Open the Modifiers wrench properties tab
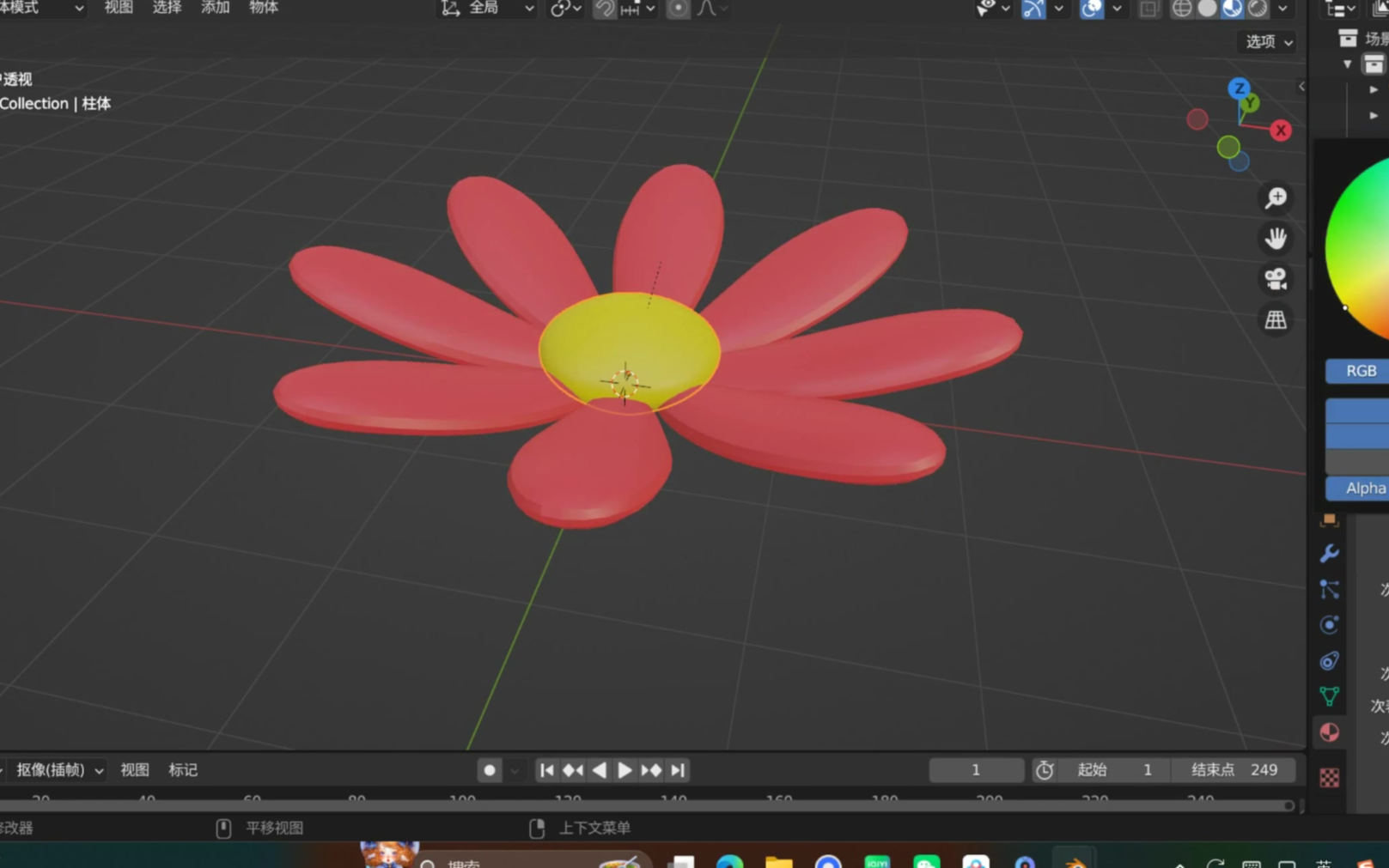The image size is (1389, 868). [1329, 554]
